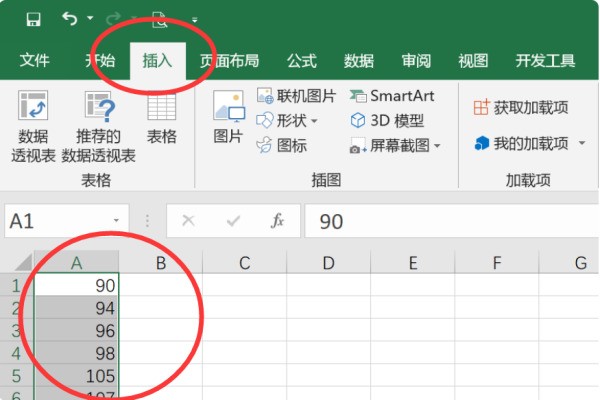Open the 开发工具 tab

click(x=545, y=60)
